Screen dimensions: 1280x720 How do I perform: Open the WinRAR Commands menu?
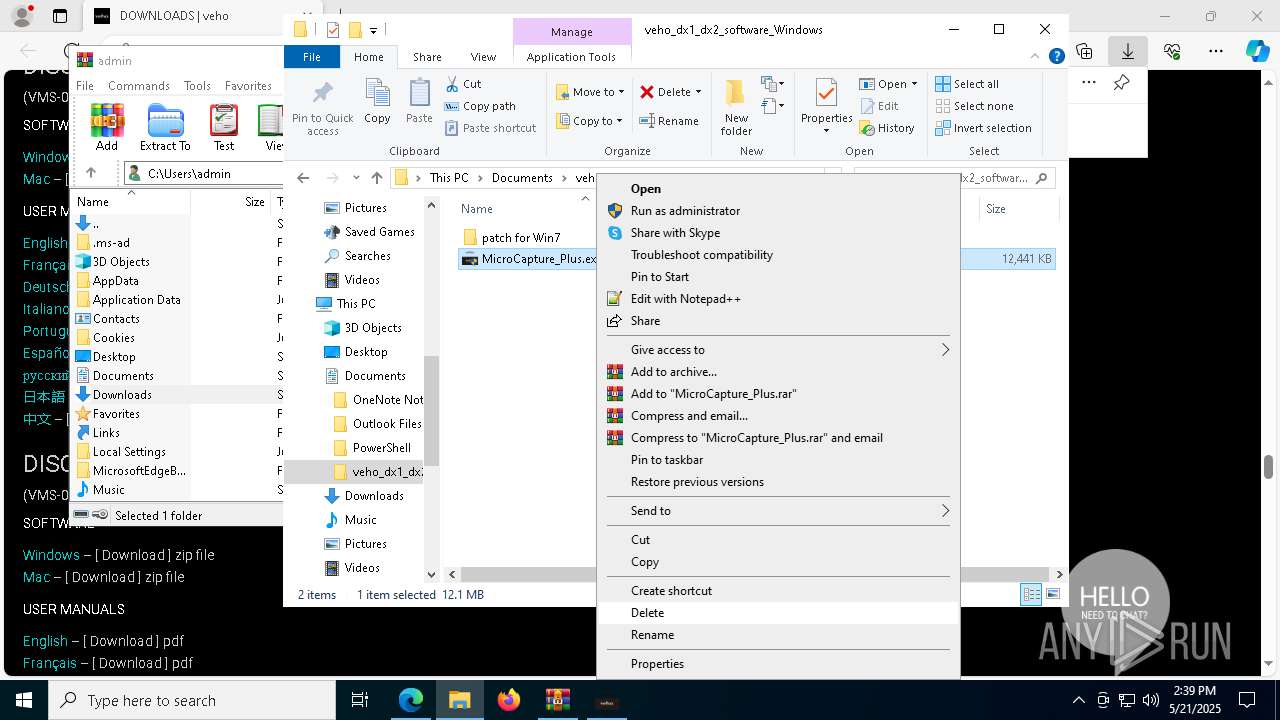pyautogui.click(x=139, y=86)
